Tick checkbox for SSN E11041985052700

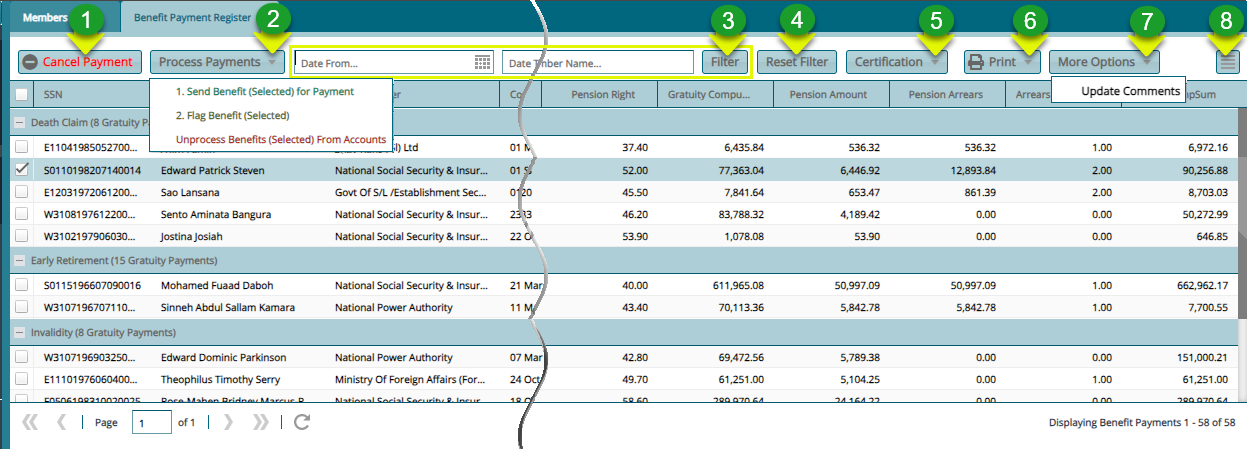pos(21,147)
